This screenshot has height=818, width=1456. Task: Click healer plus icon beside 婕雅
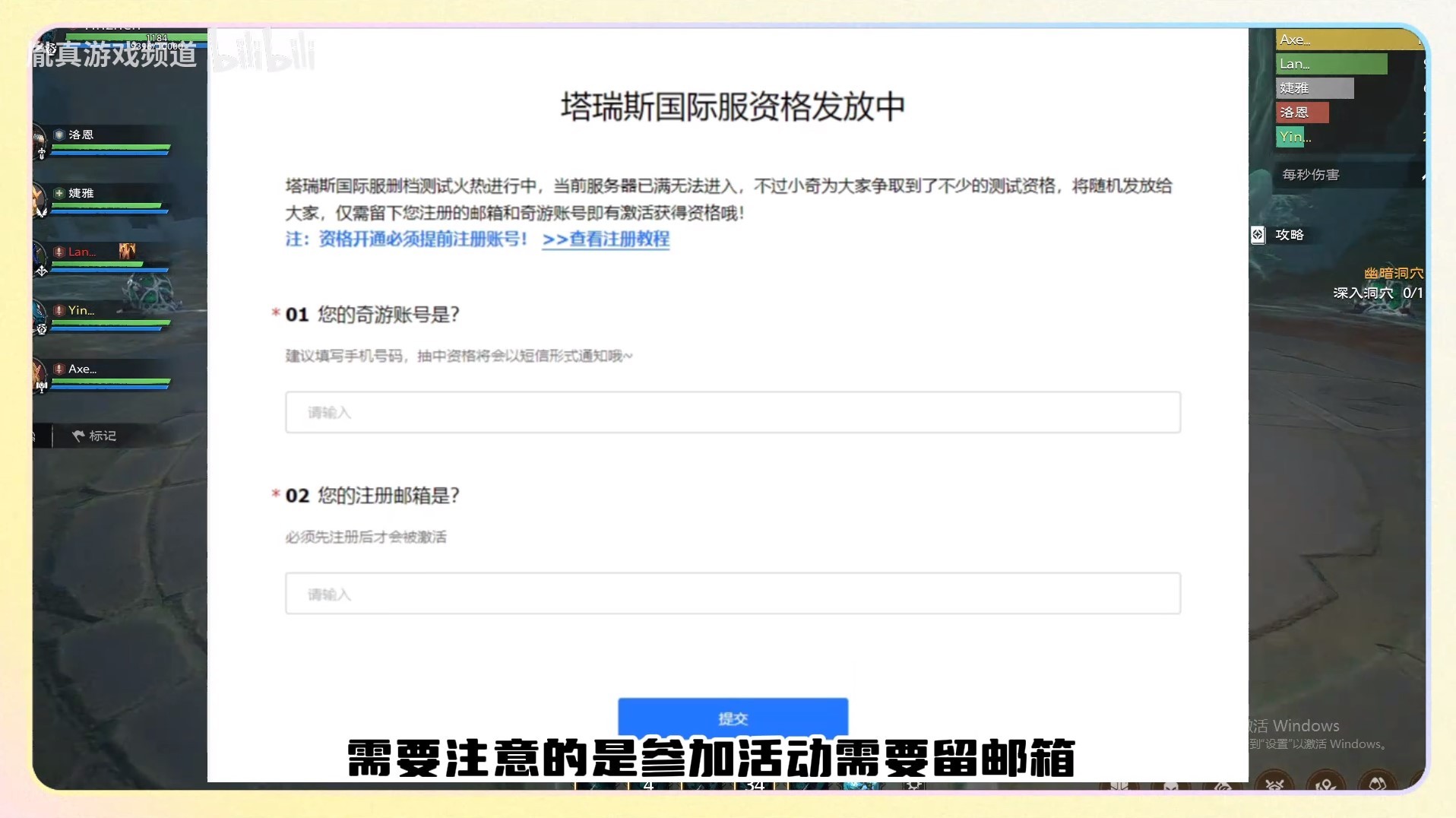tap(59, 193)
